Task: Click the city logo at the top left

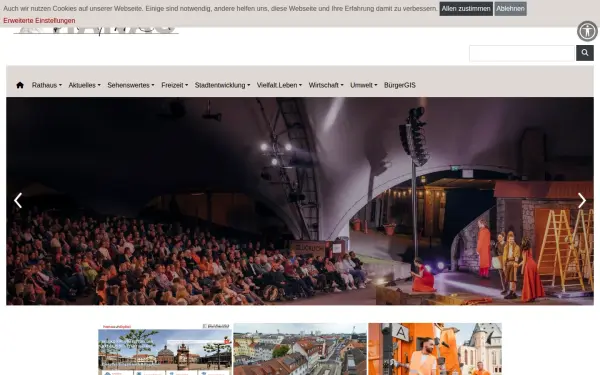Action: [96, 31]
